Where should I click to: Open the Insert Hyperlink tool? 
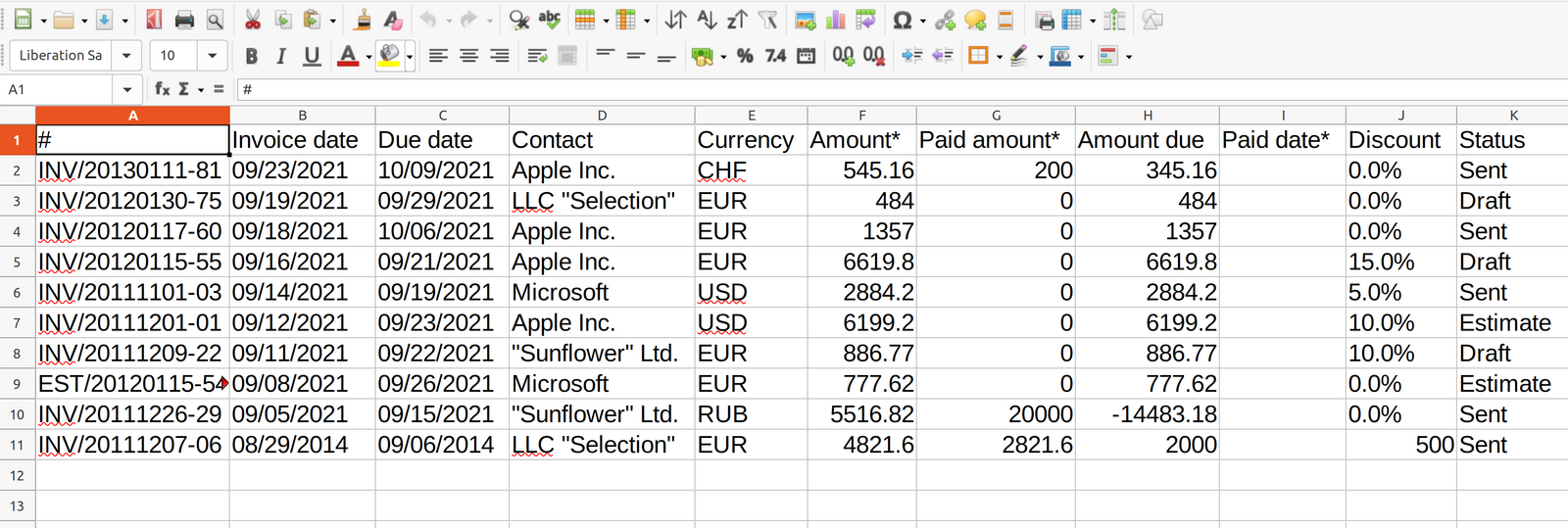pyautogui.click(x=945, y=20)
